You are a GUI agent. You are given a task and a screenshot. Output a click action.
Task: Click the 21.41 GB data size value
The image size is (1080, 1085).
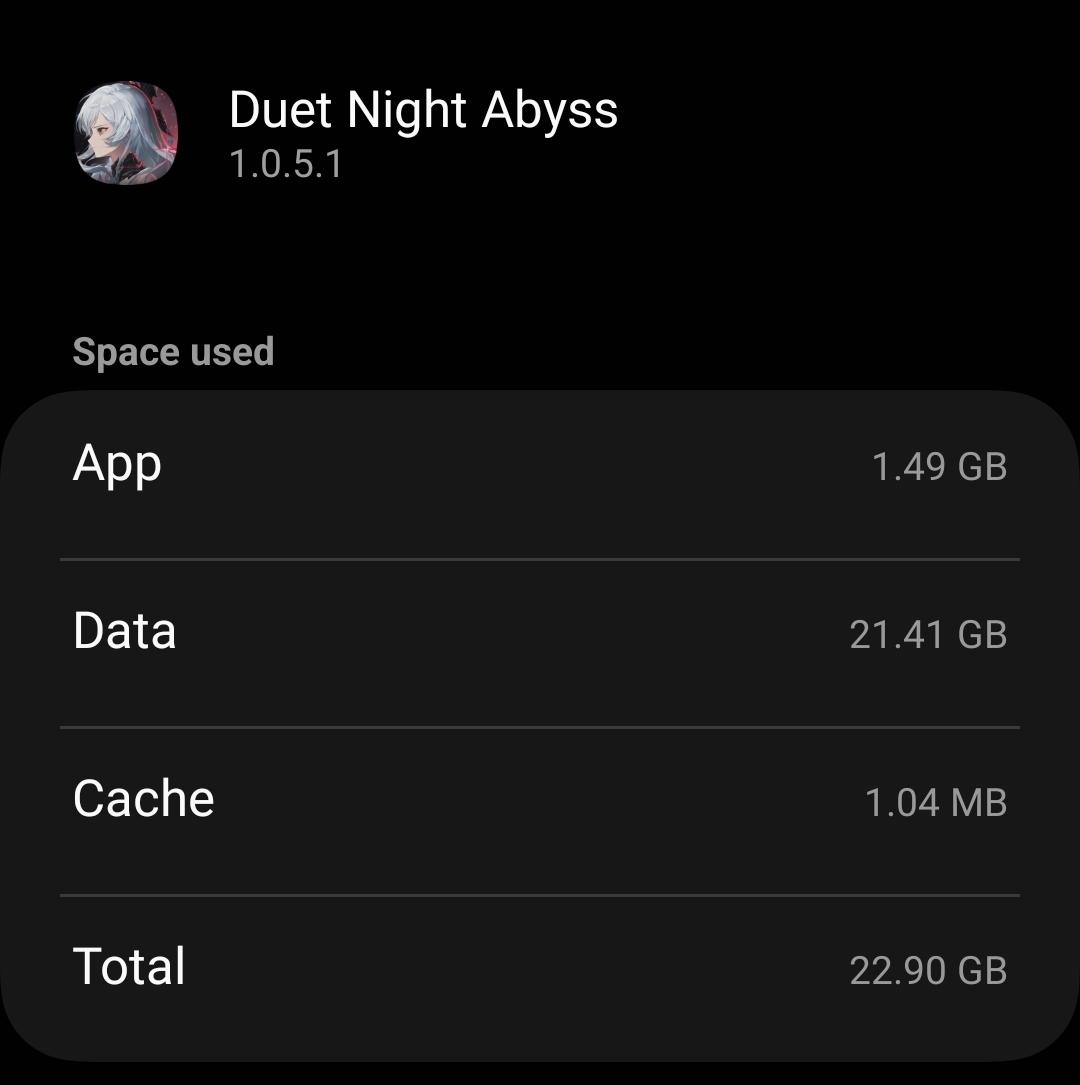pos(928,635)
